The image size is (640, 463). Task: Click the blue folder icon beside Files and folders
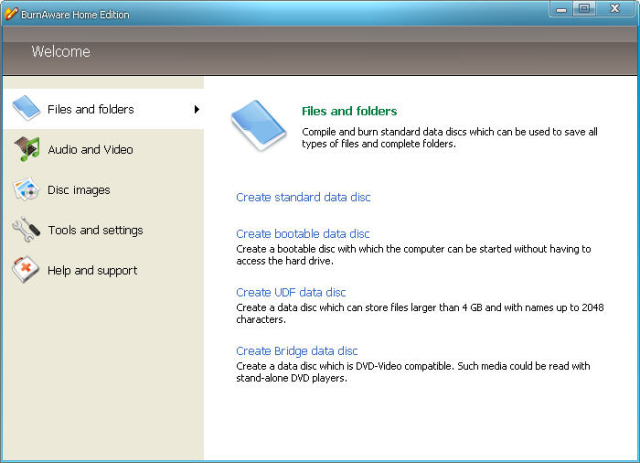(x=26, y=108)
